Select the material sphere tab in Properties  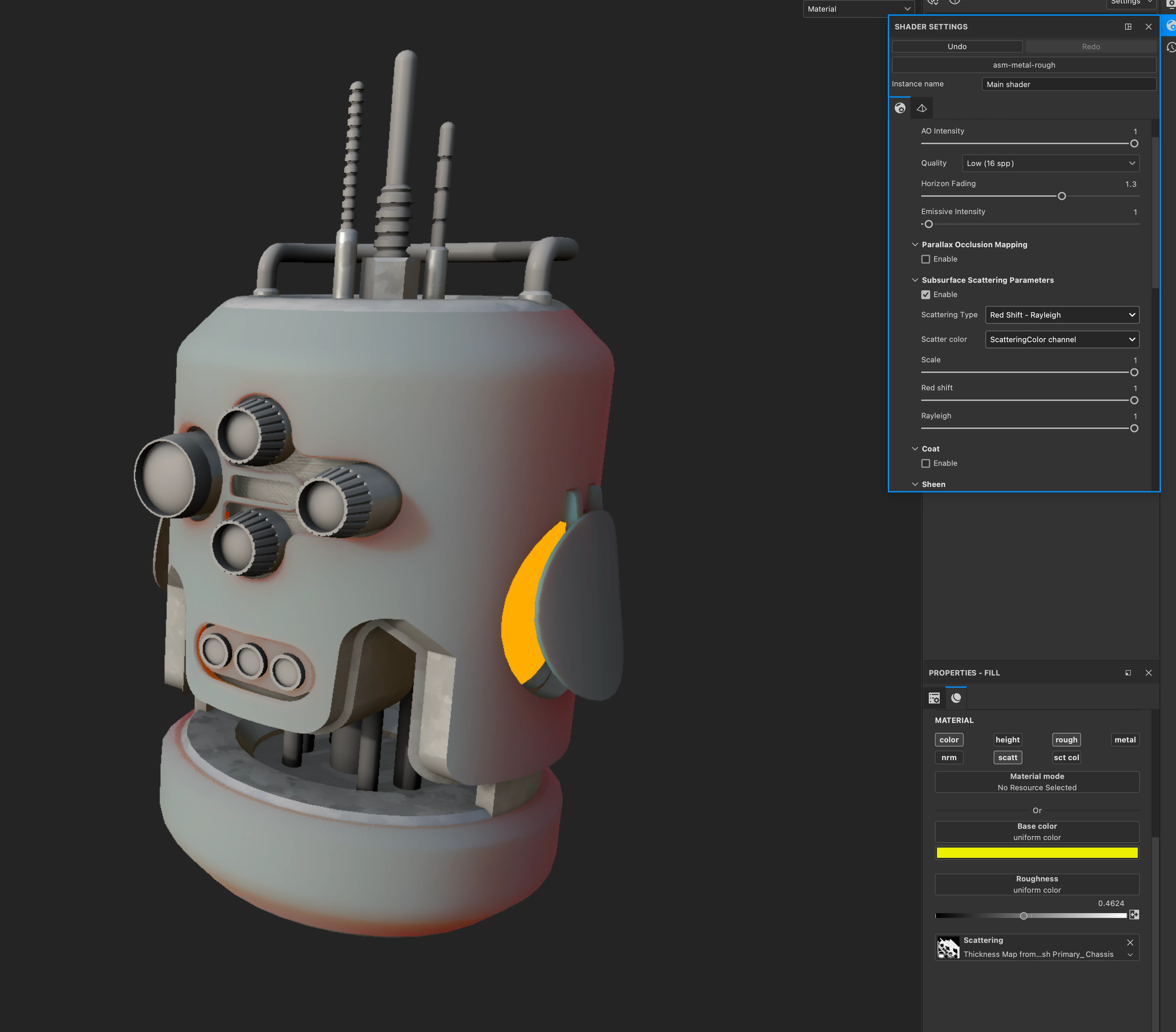tap(956, 698)
